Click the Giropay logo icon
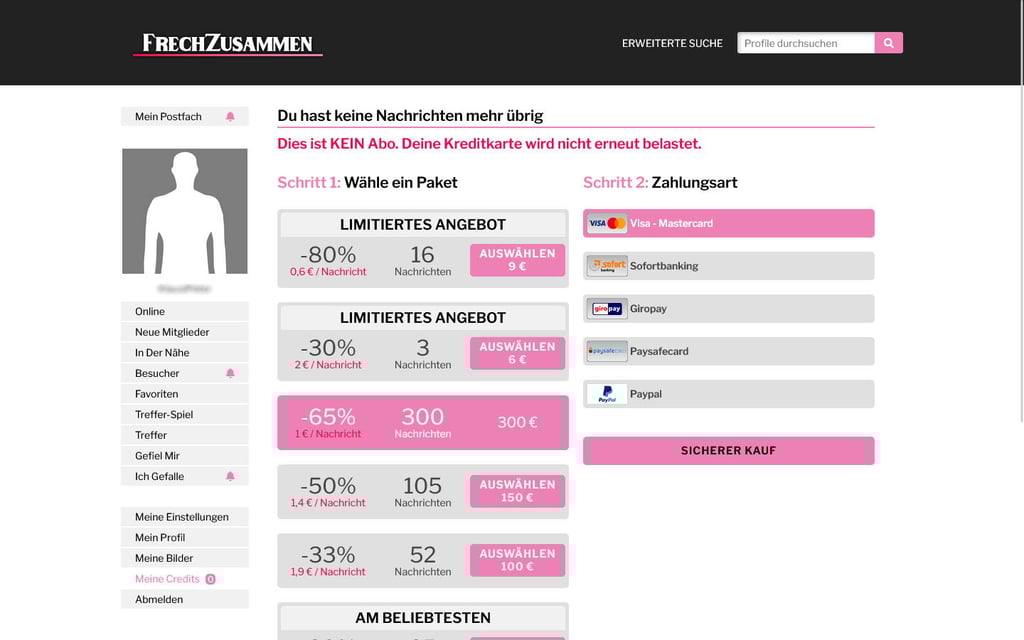Viewport: 1024px width, 640px height. [607, 309]
